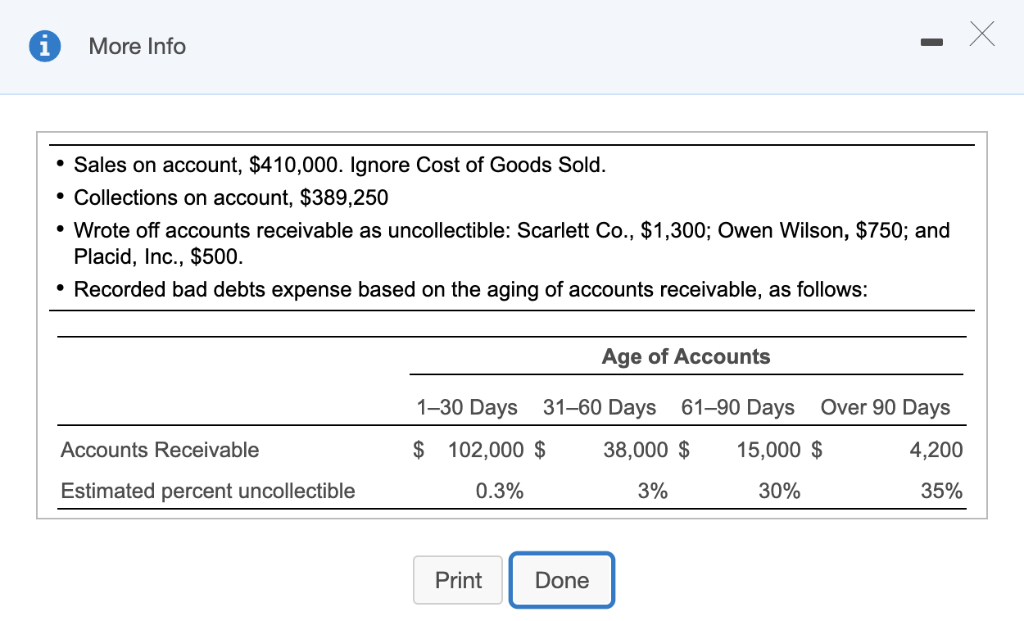
Task: Click the 61–90 Days column header
Action: [738, 407]
